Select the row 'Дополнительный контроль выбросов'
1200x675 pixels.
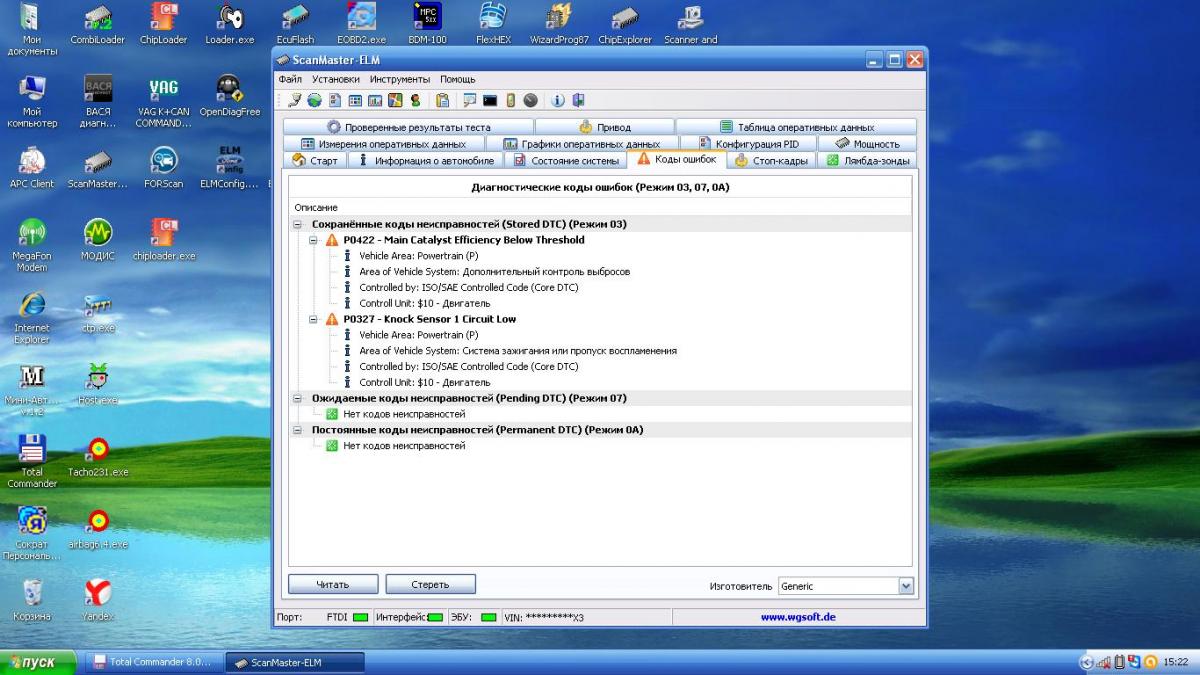click(x=494, y=272)
